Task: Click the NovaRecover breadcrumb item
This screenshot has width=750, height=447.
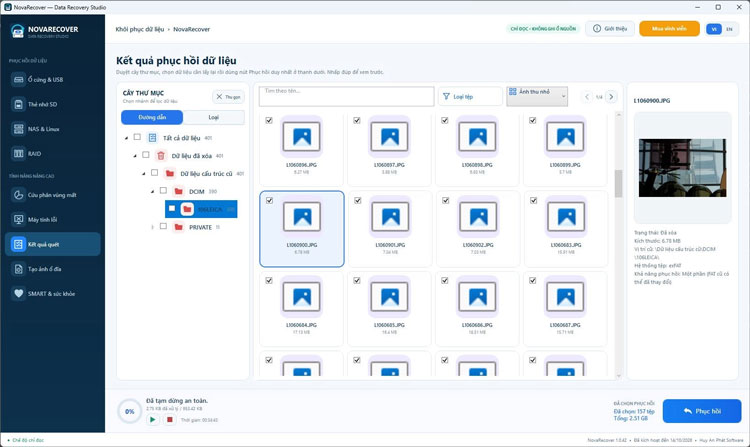Action: coord(191,29)
